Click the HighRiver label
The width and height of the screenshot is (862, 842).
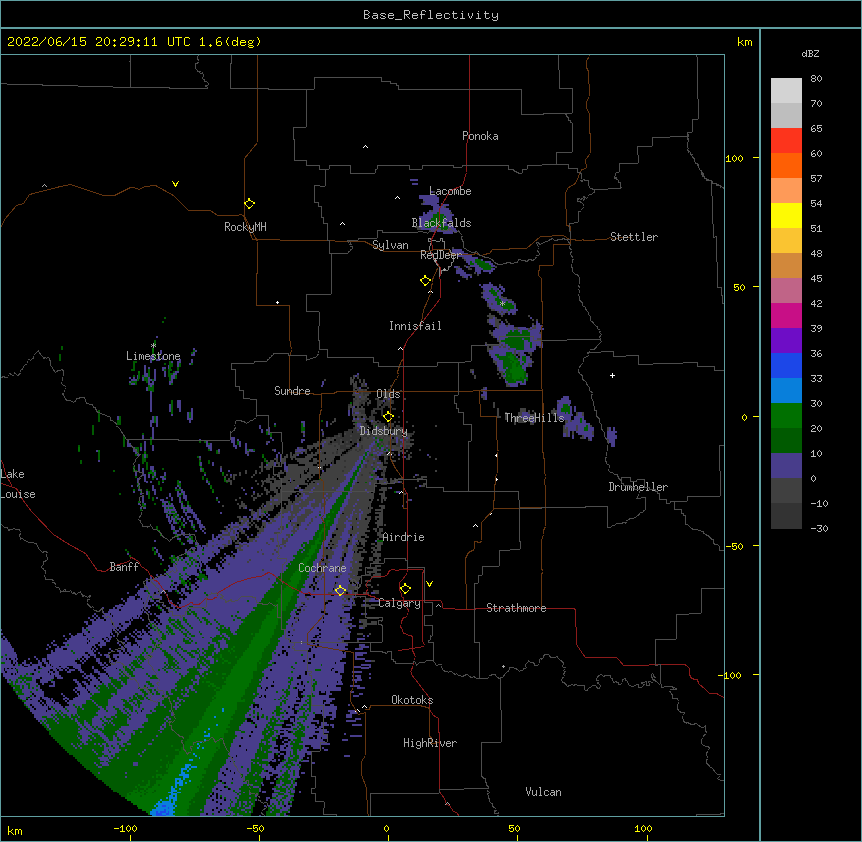click(x=430, y=743)
